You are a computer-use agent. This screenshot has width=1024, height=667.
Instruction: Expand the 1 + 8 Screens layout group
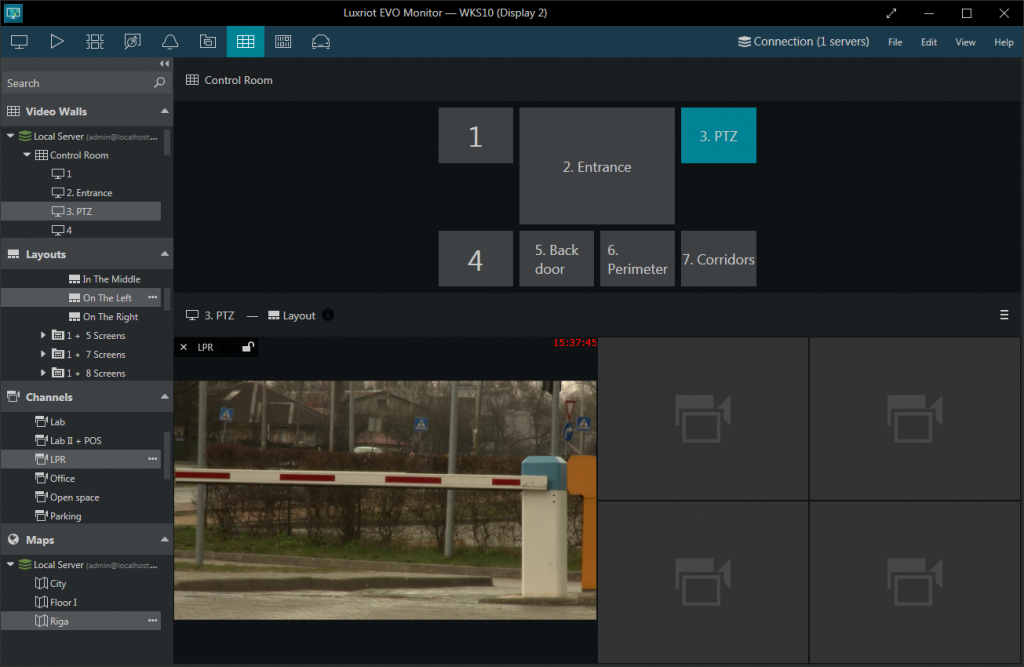coord(43,373)
